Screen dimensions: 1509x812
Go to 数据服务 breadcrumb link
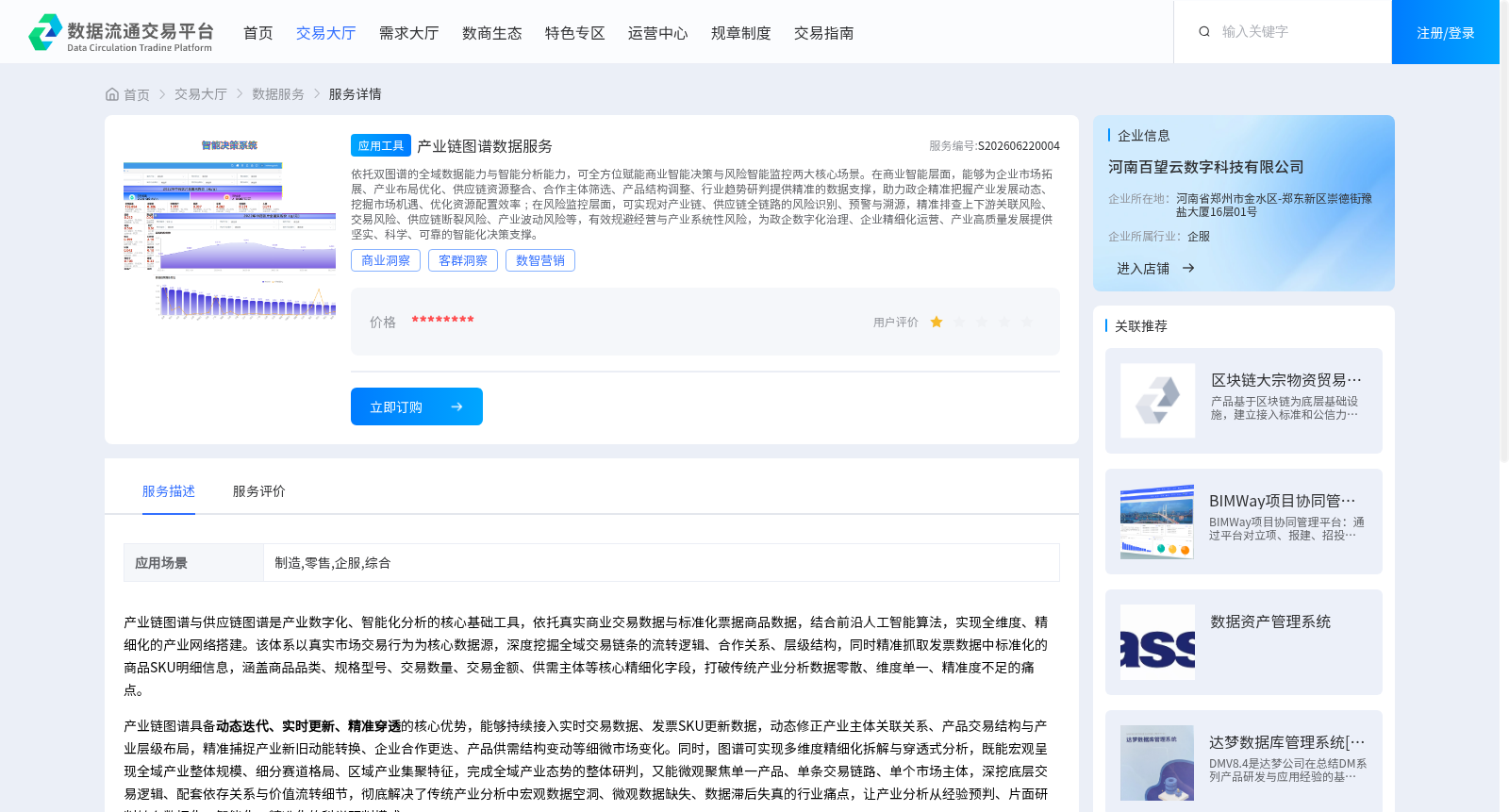coord(277,94)
